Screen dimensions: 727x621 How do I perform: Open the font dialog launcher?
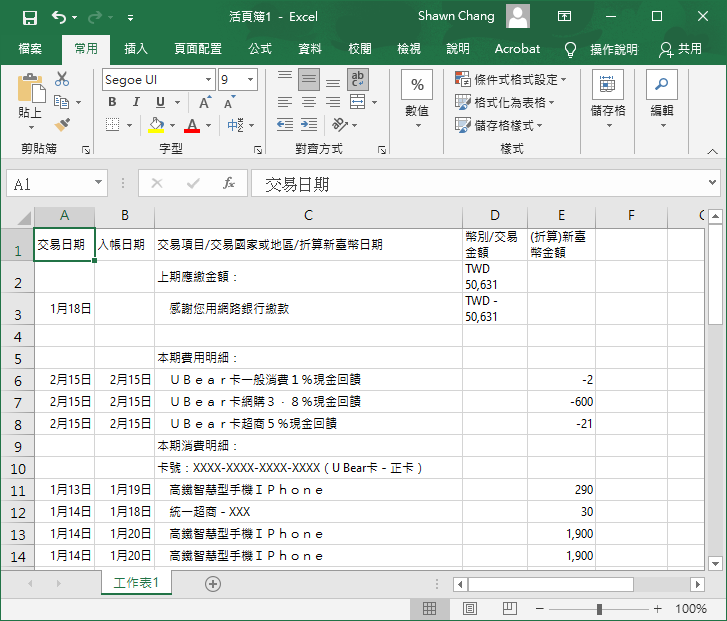258,150
